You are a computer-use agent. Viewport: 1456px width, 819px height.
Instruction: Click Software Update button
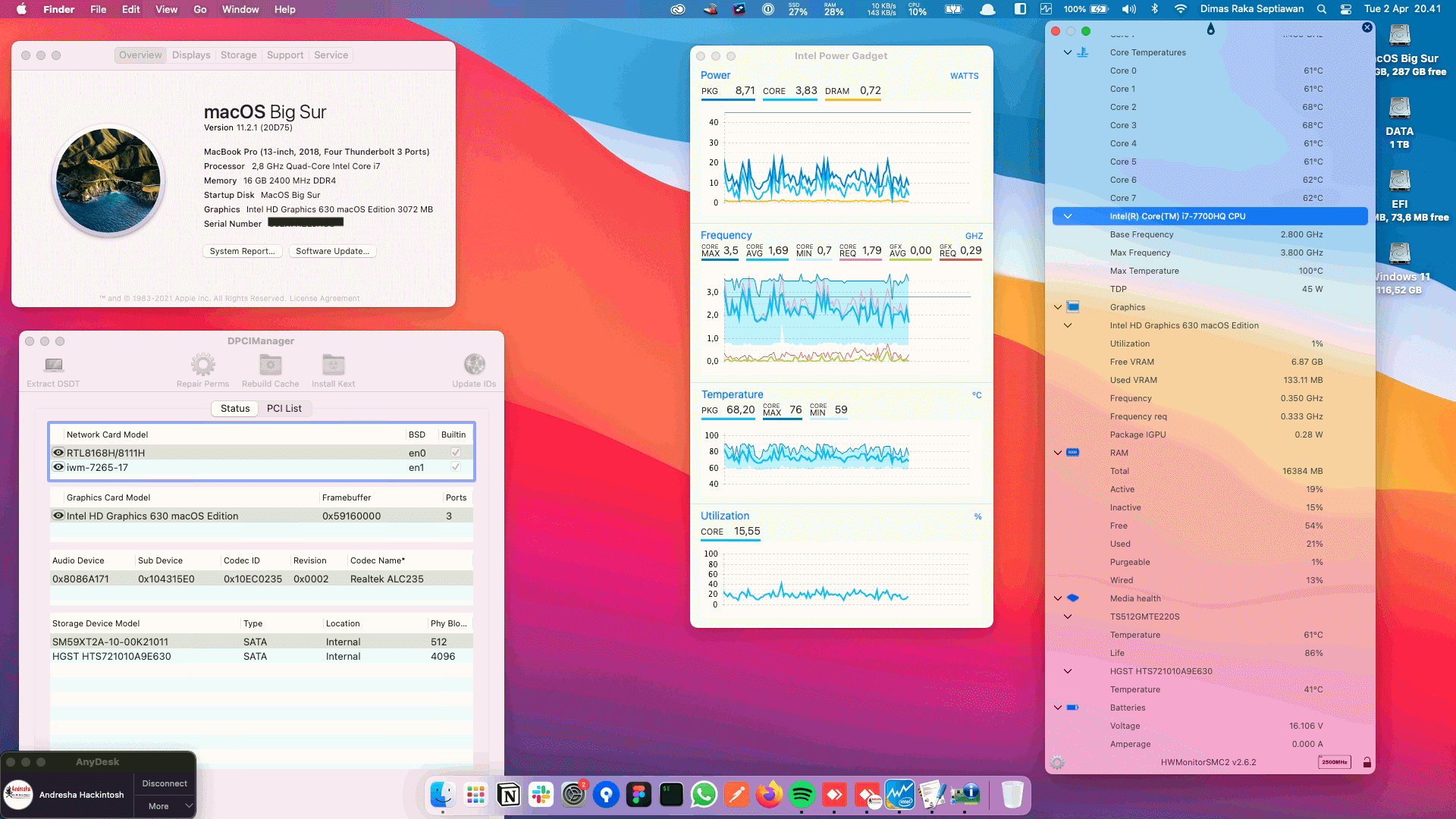click(x=332, y=251)
